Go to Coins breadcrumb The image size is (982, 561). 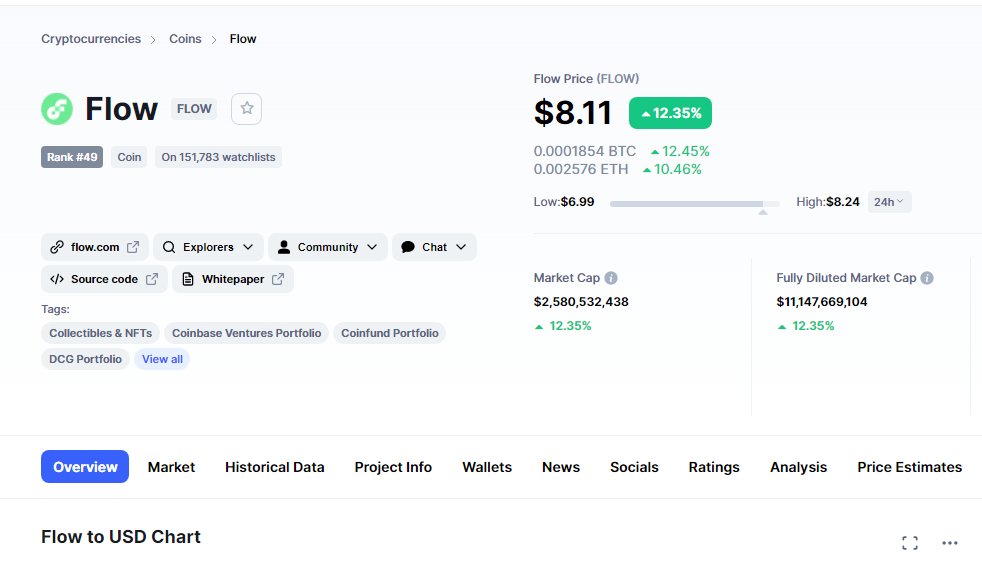click(x=185, y=39)
